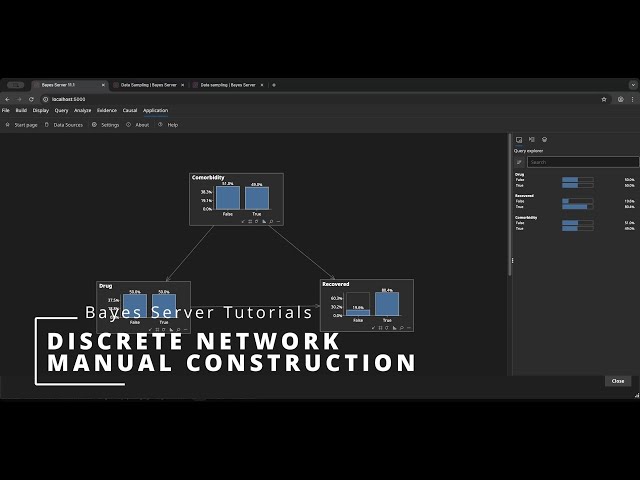Click the grid icon on Comorbidity node
640x480 pixels.
250,222
